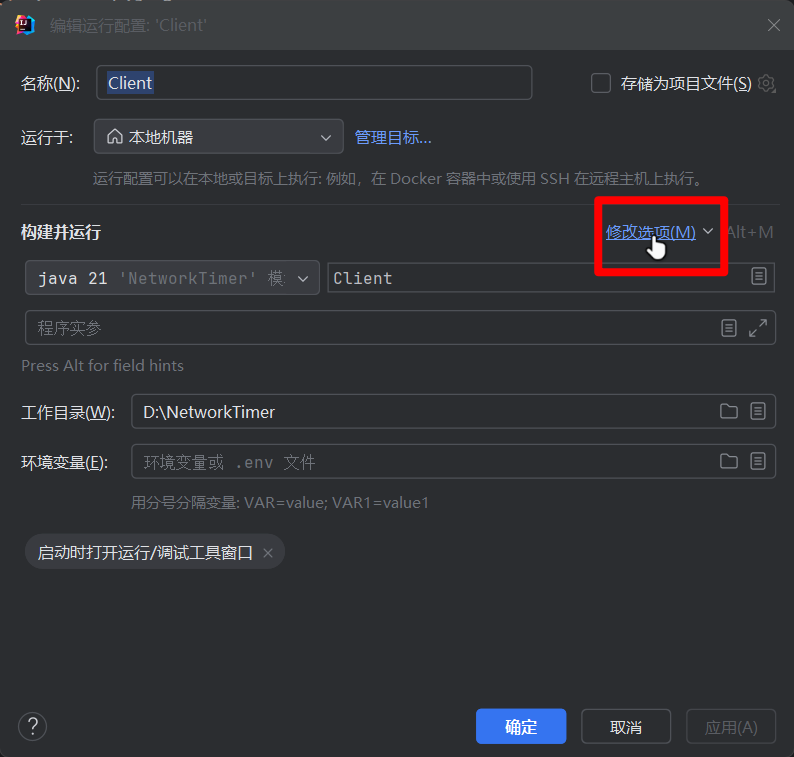
Task: Open the help question mark icon
Action: pyautogui.click(x=33, y=726)
